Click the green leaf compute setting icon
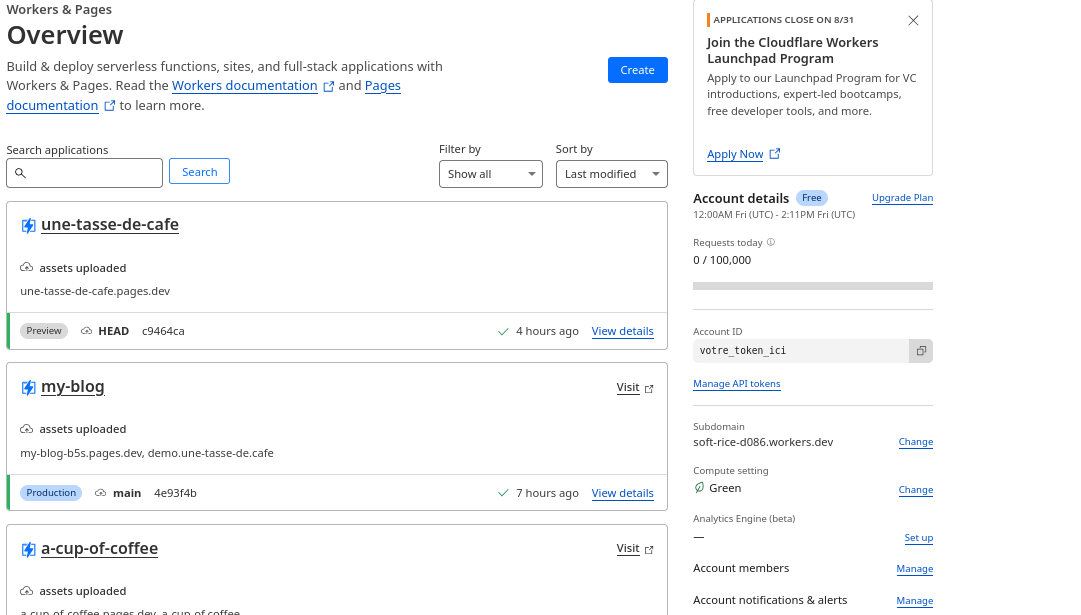The width and height of the screenshot is (1081, 615). pyautogui.click(x=699, y=488)
